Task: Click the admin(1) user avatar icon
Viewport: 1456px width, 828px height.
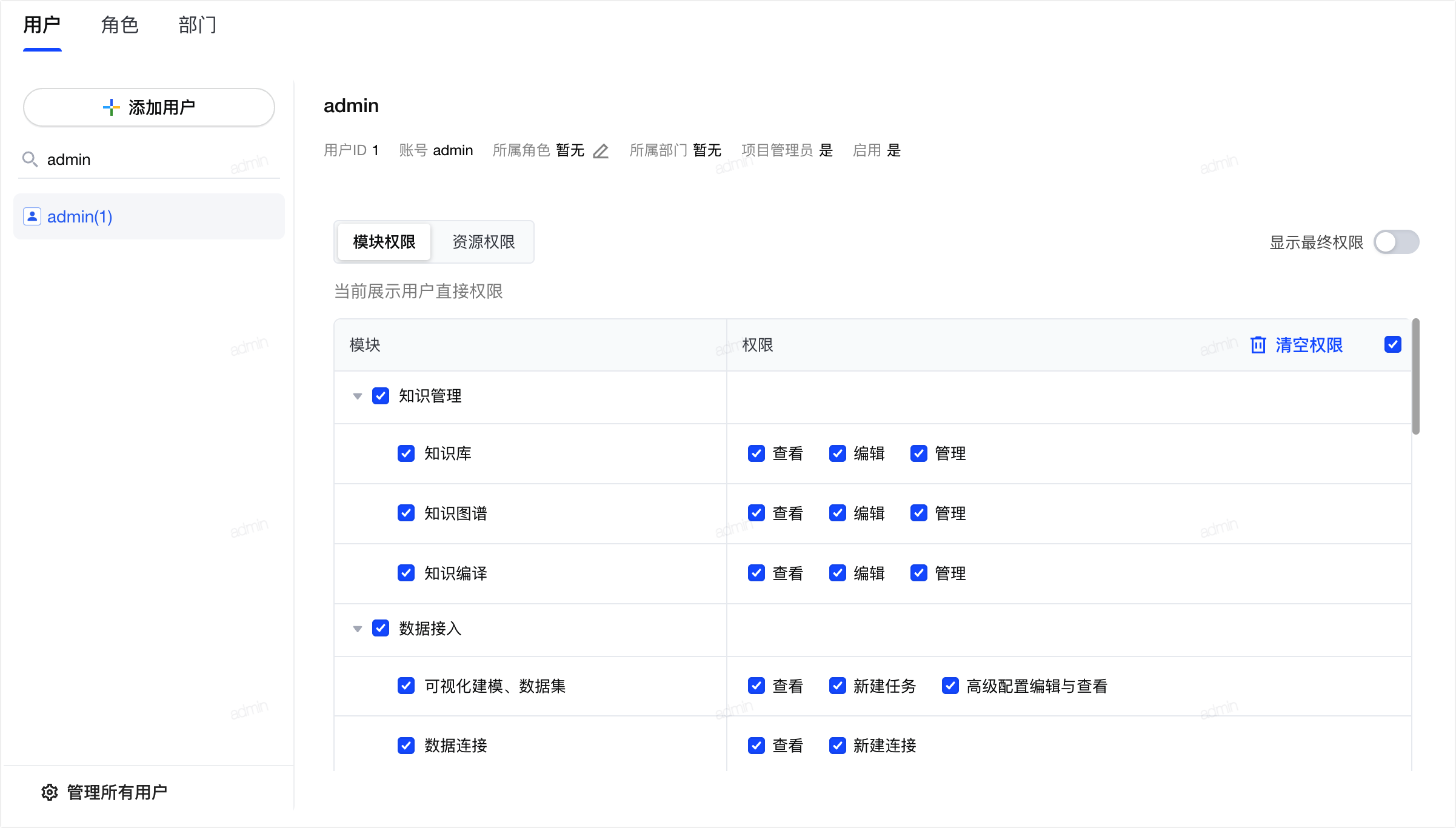Action: 32,216
